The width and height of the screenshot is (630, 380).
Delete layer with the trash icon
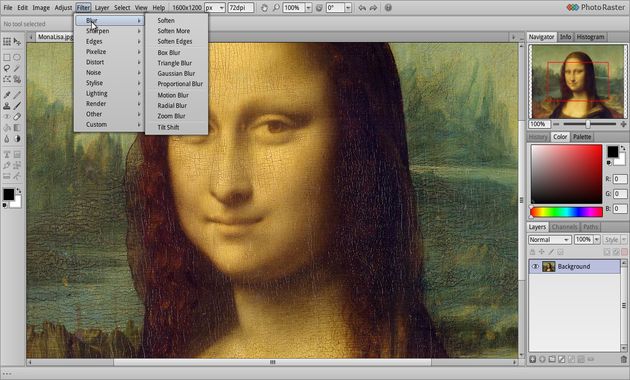point(624,359)
